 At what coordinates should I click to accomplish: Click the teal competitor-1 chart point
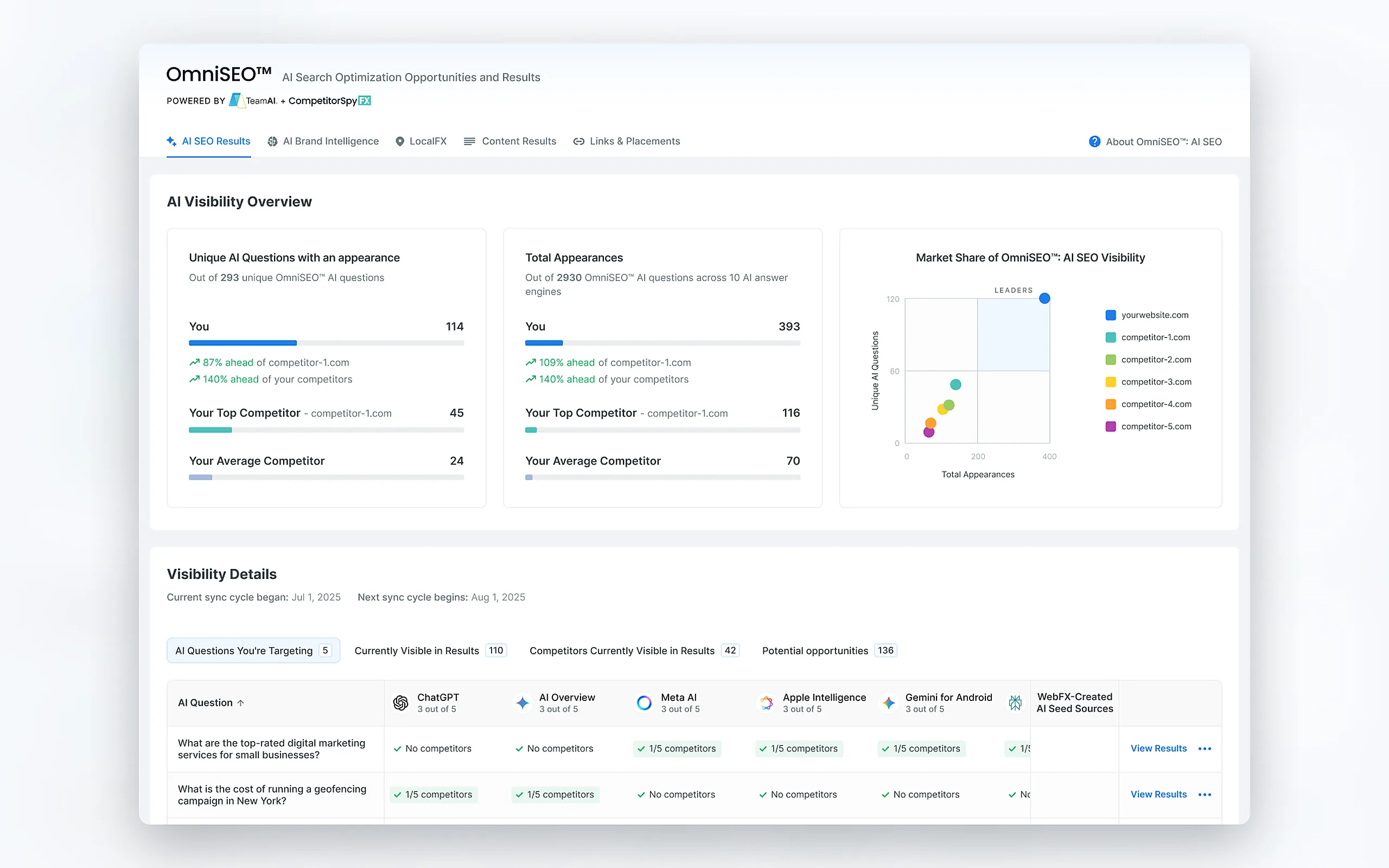pos(955,385)
